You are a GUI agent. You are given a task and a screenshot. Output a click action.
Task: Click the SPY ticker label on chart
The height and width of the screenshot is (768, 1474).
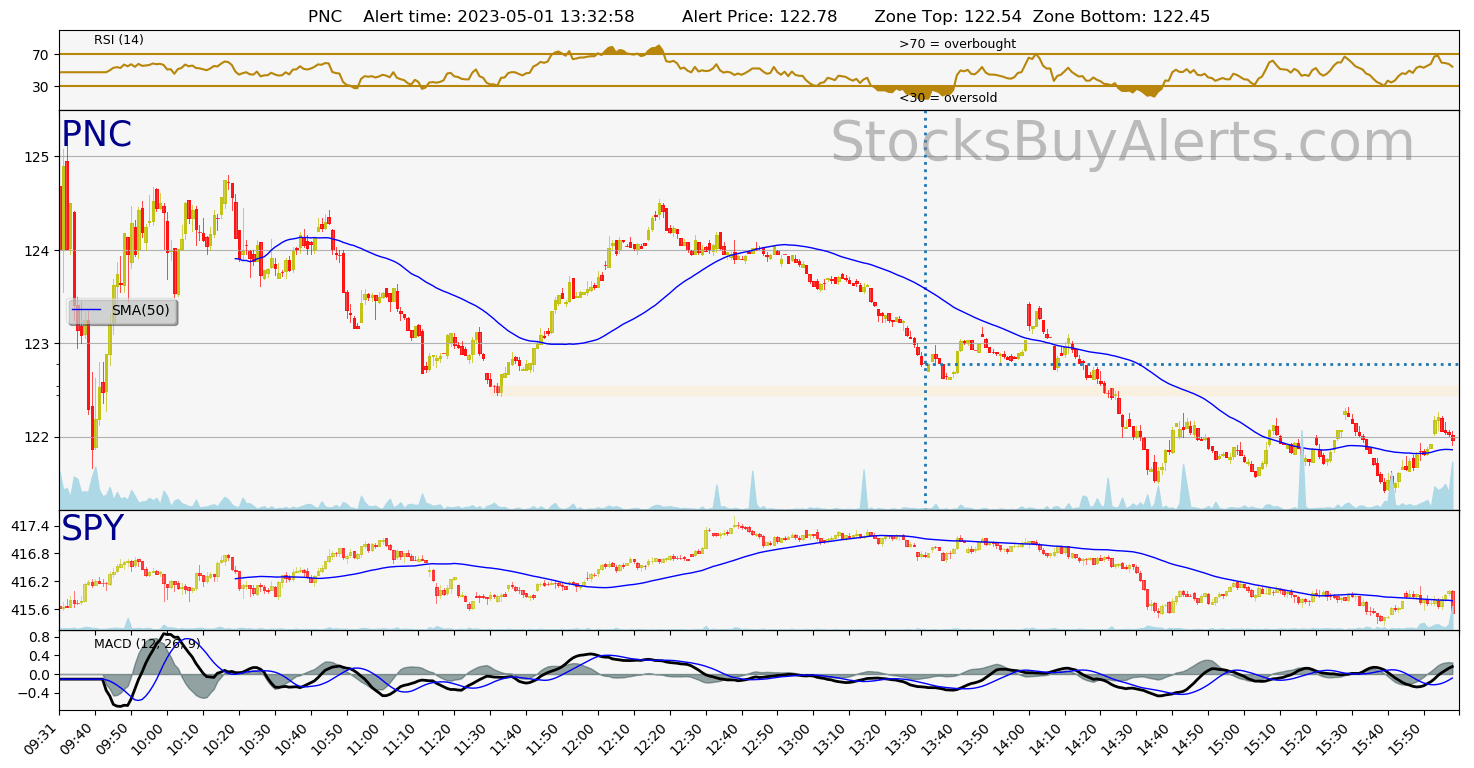92,529
